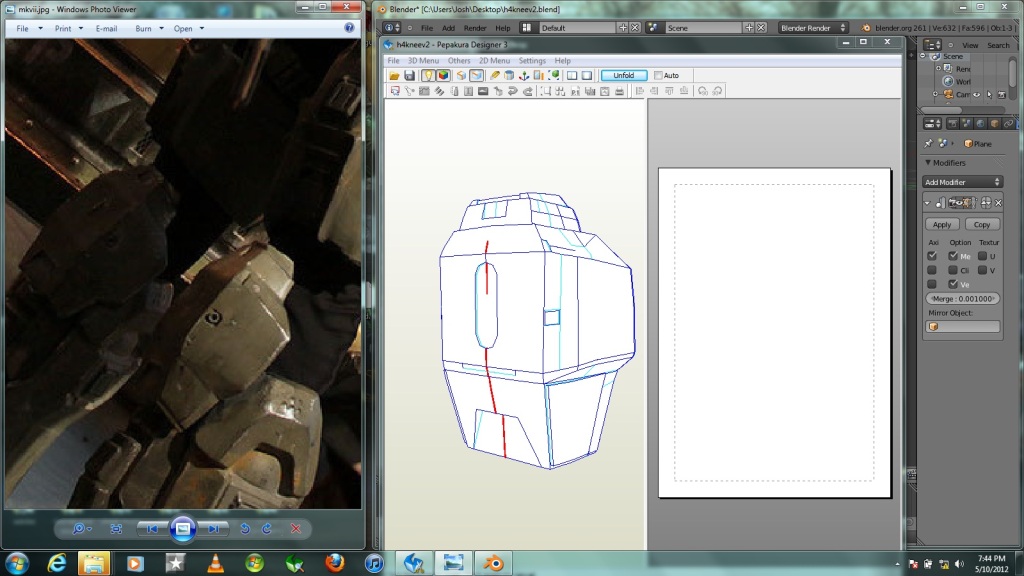This screenshot has height=576, width=1024.
Task: Click Apply on the Mirror modifier
Action: coord(942,225)
